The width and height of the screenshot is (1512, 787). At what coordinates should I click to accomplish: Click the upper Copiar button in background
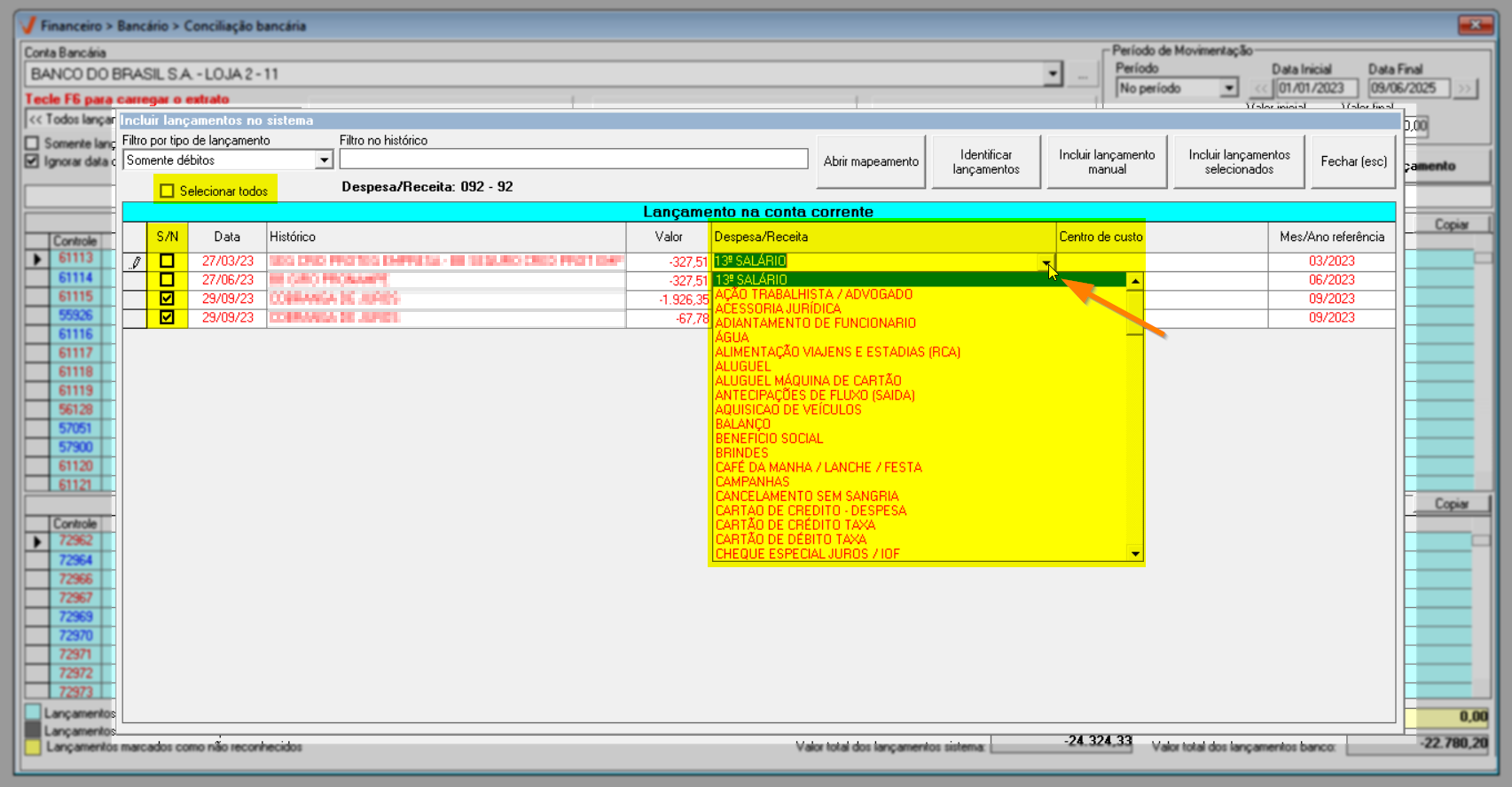tap(1451, 224)
